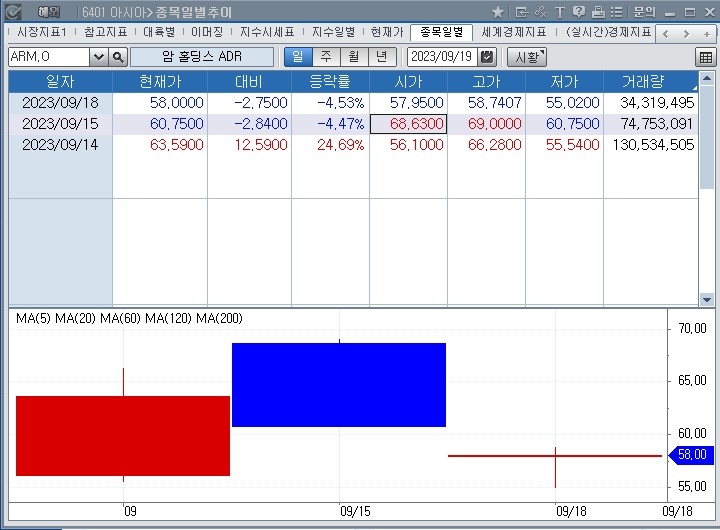Switch to 세계경제지표 tab

pyautogui.click(x=514, y=32)
